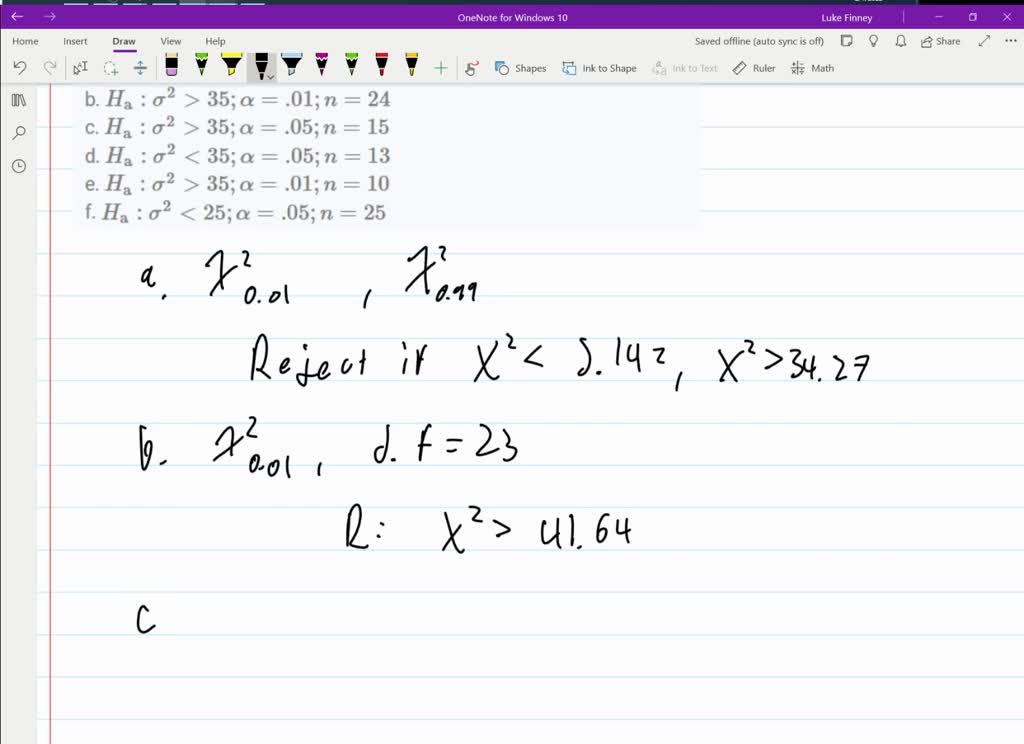Open Search in the left sidebar
The height and width of the screenshot is (744, 1024).
(18, 132)
